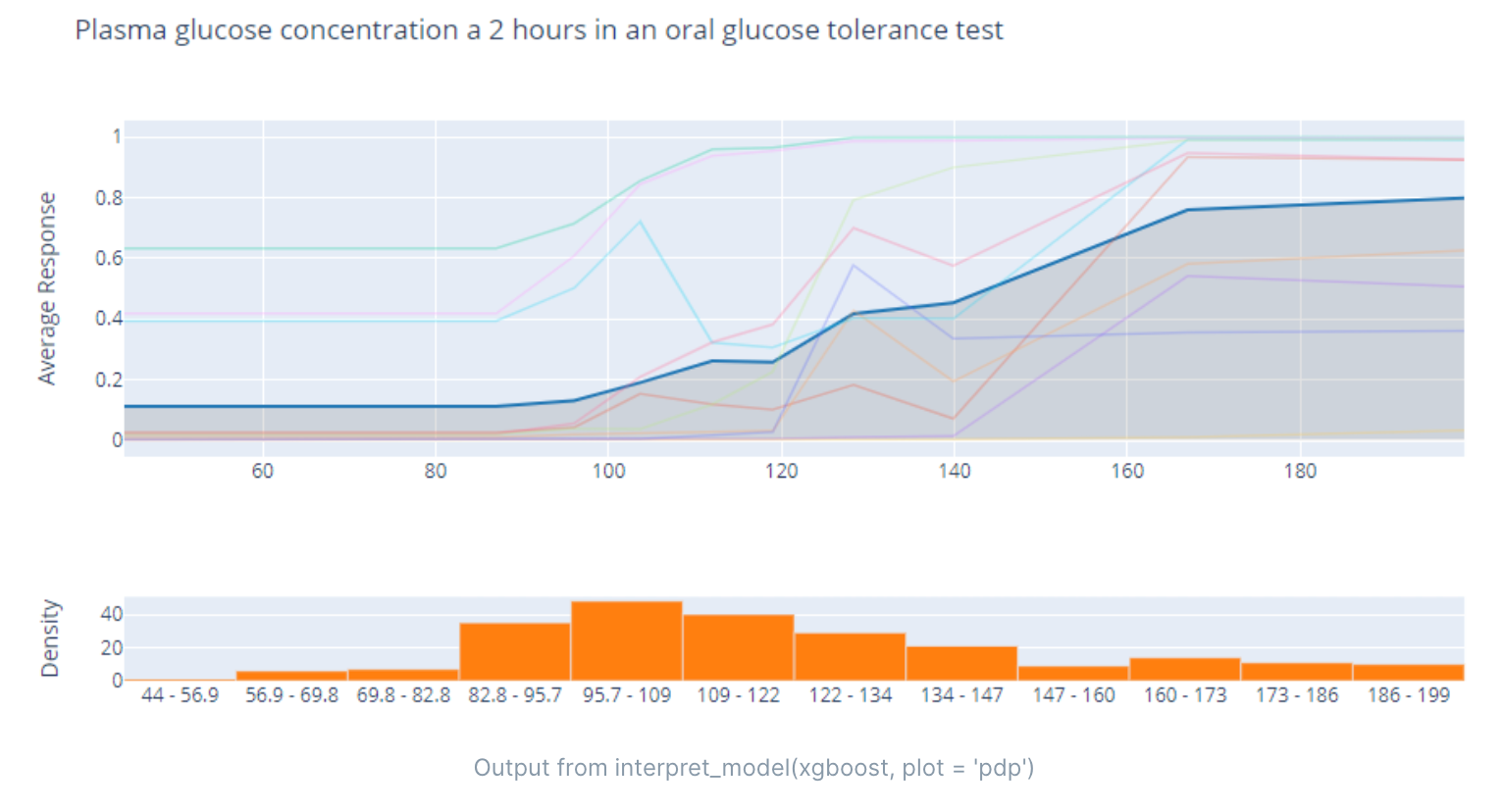Click the x-axis tick label 160

1127,471
